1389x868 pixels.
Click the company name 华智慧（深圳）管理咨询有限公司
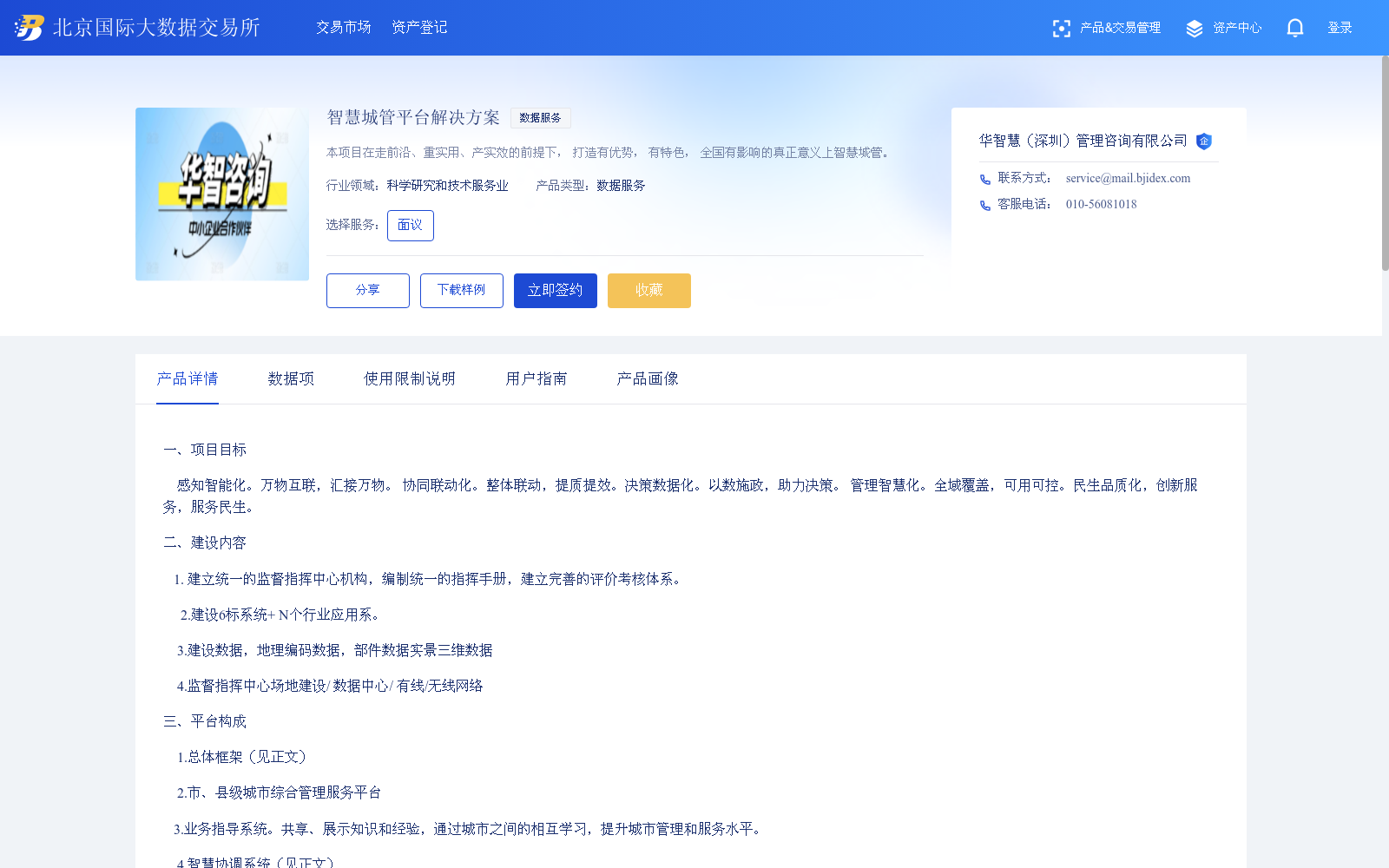tap(1083, 141)
